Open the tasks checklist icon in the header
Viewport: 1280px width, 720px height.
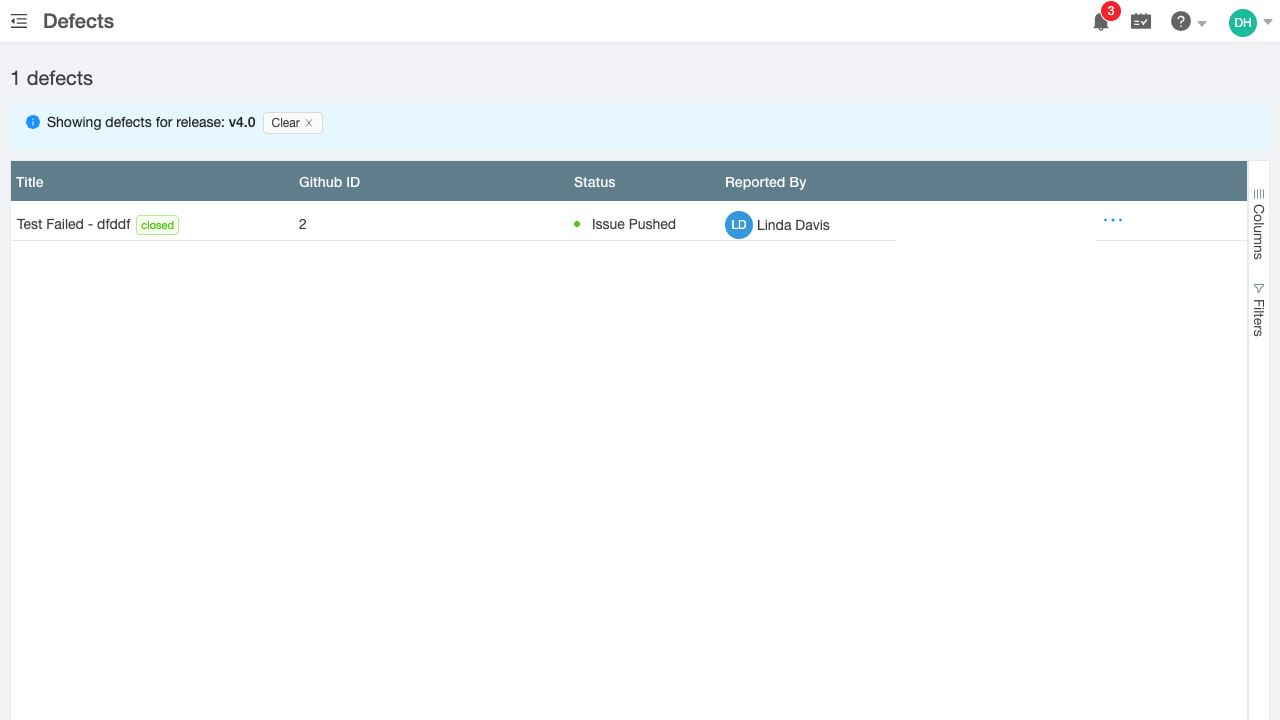point(1140,21)
